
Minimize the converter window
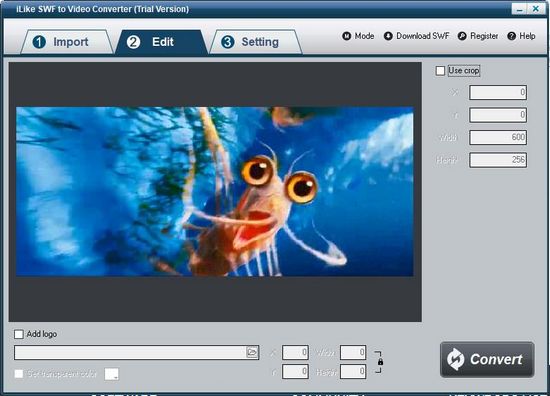519,9
